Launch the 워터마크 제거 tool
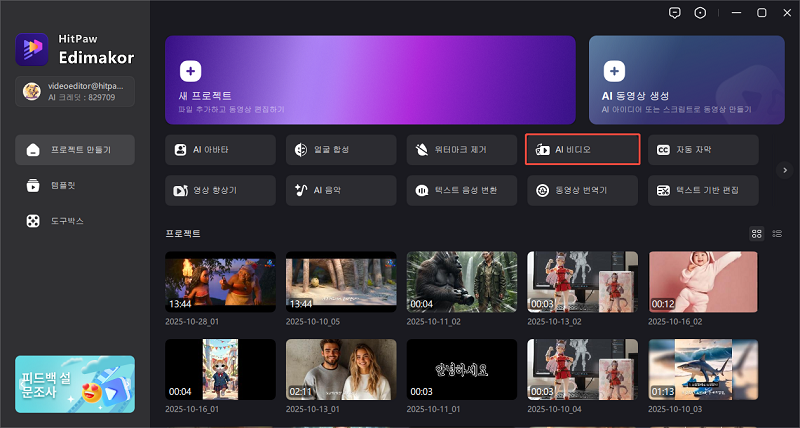 462,149
